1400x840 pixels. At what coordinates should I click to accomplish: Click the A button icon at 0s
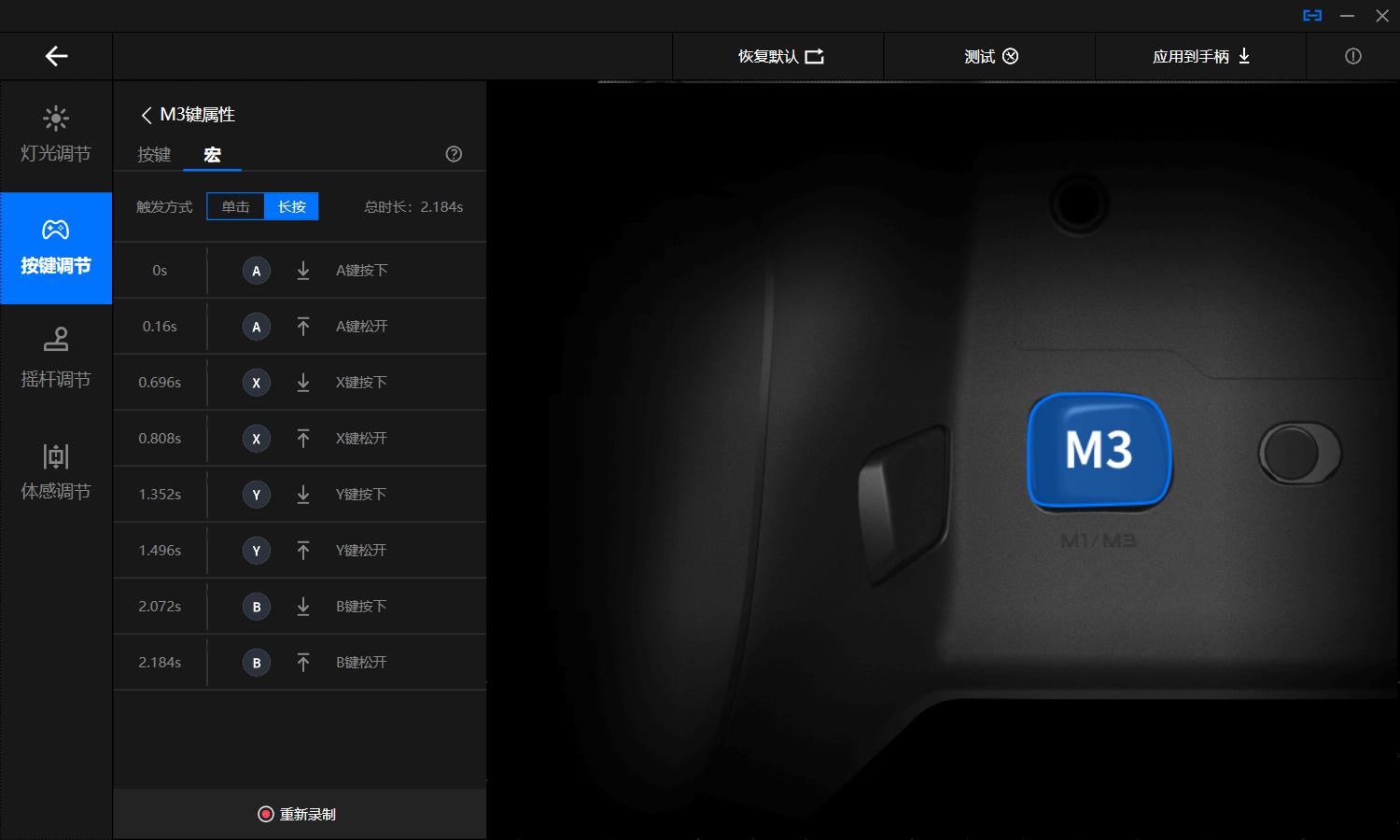257,271
